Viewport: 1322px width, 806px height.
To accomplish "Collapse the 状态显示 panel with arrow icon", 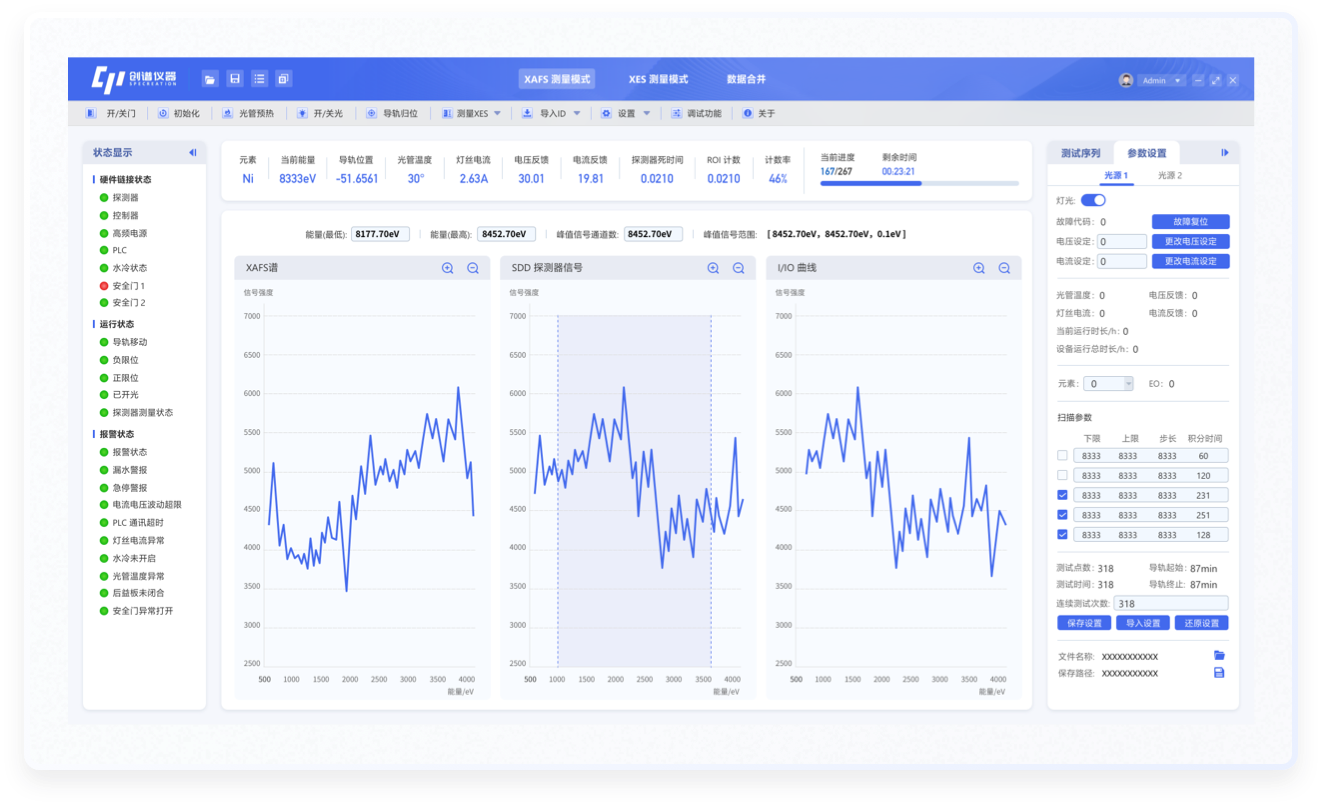I will (192, 153).
